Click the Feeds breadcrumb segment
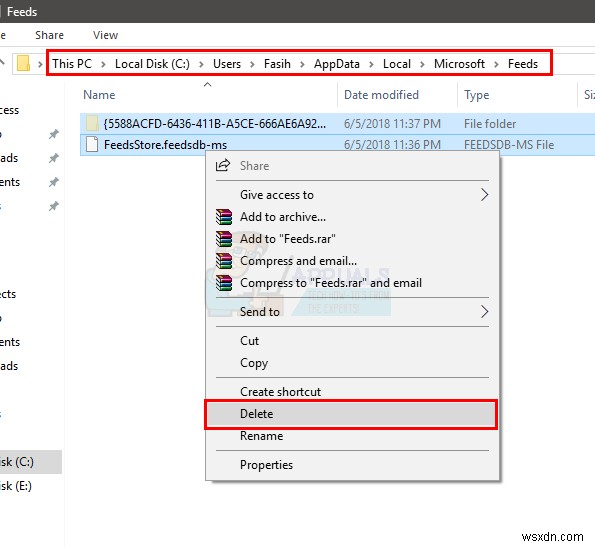Image resolution: width=595 pixels, height=547 pixels. [x=523, y=64]
